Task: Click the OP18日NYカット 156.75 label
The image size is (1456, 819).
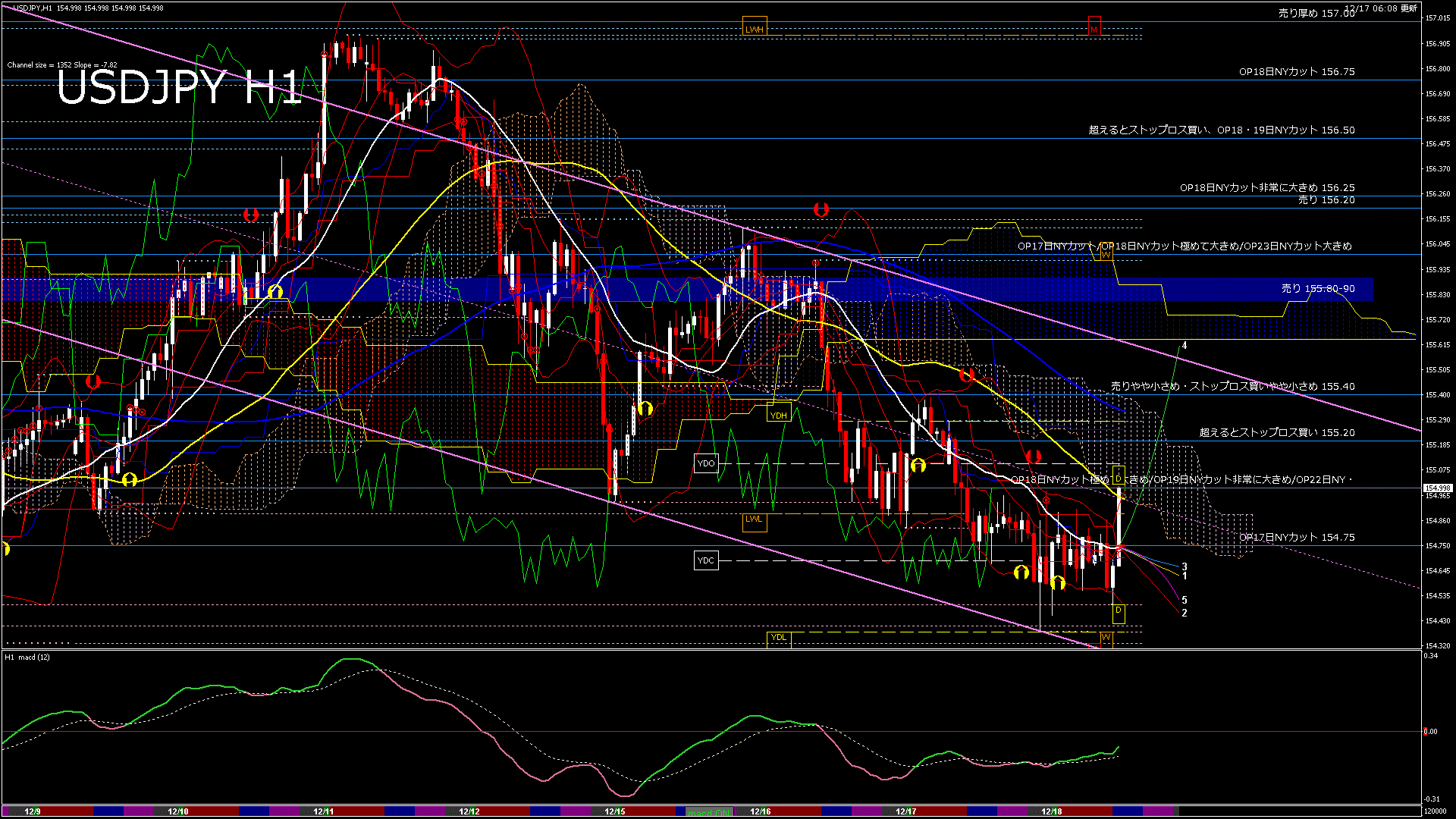Action: click(1297, 71)
